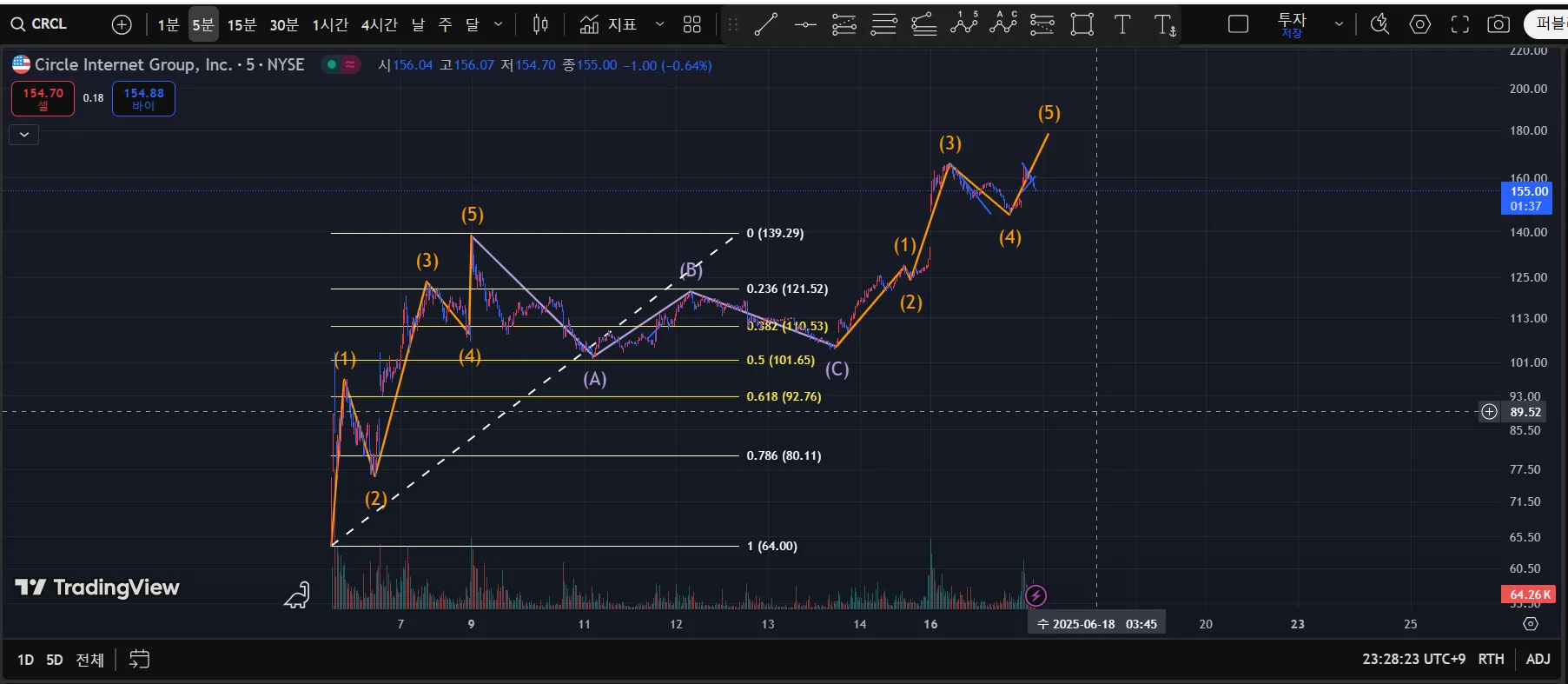Switch to the 1시간 timeframe
This screenshot has width=1568, height=684.
[x=330, y=24]
